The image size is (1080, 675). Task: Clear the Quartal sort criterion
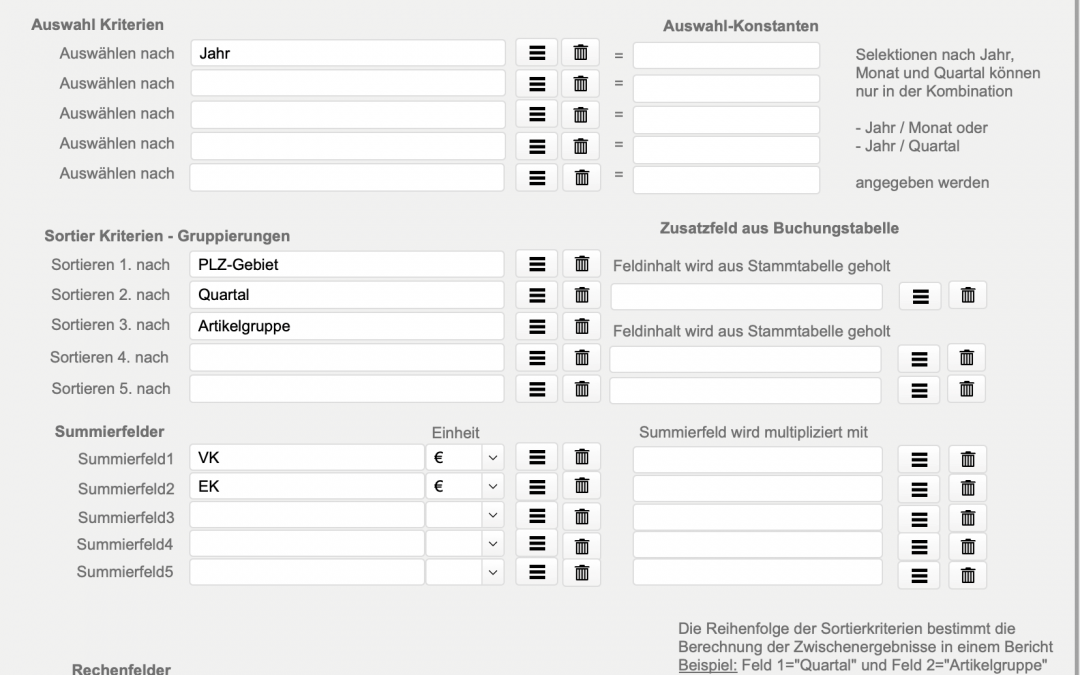point(581,296)
